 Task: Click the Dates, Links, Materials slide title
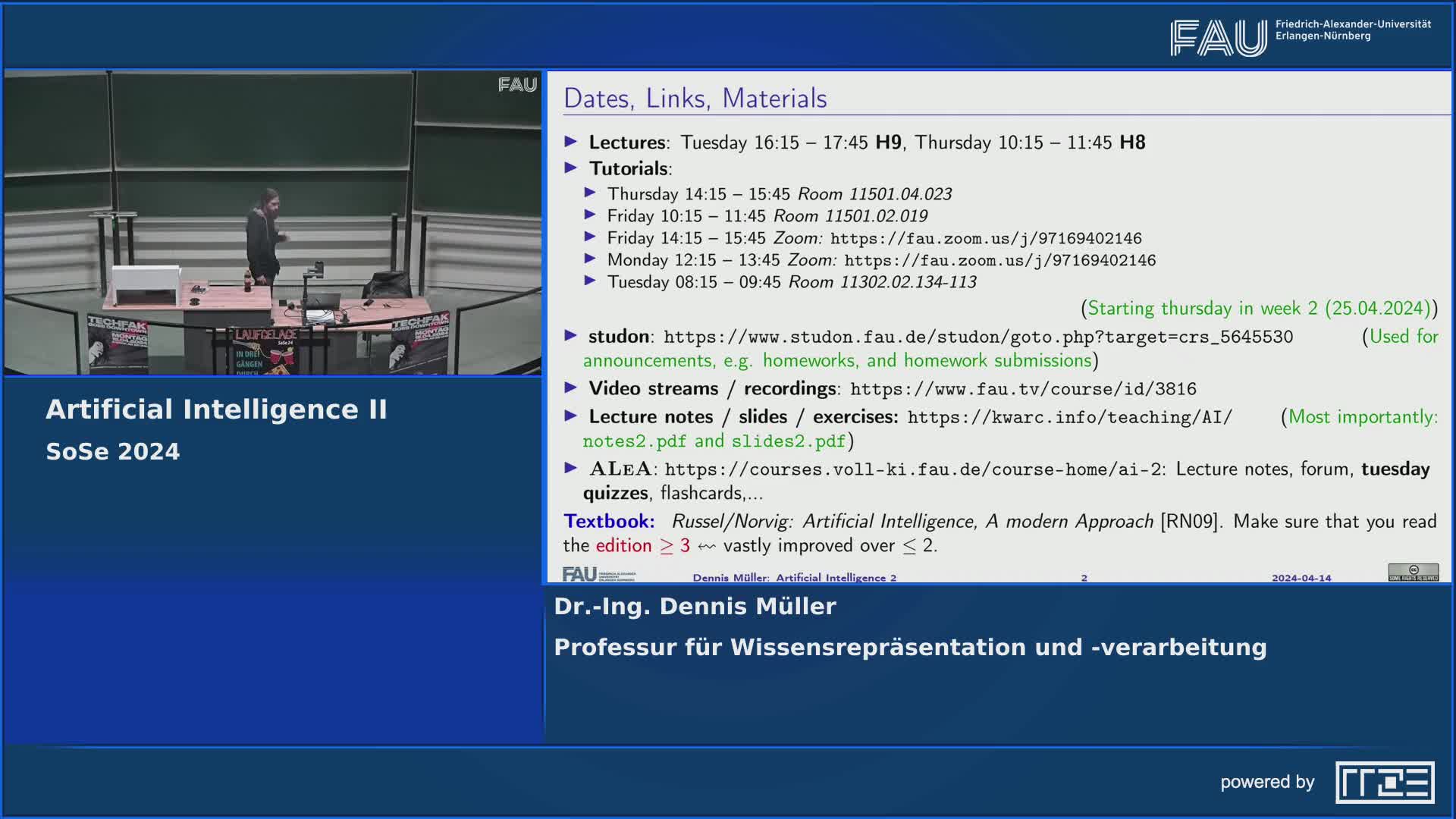point(695,99)
